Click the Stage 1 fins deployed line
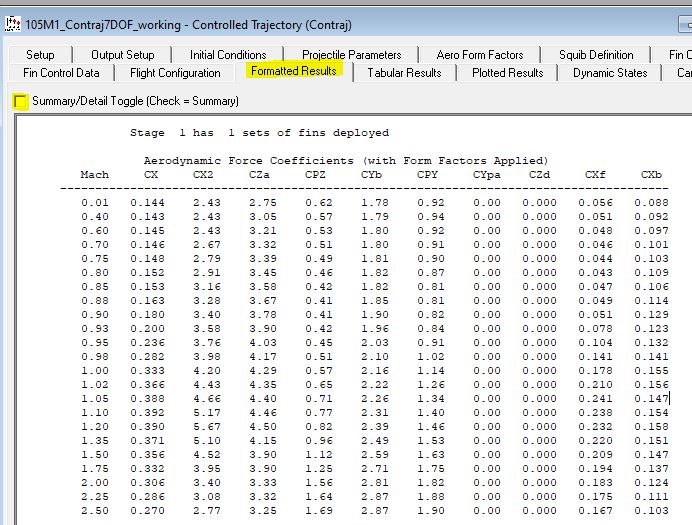The image size is (692, 525). [259, 132]
